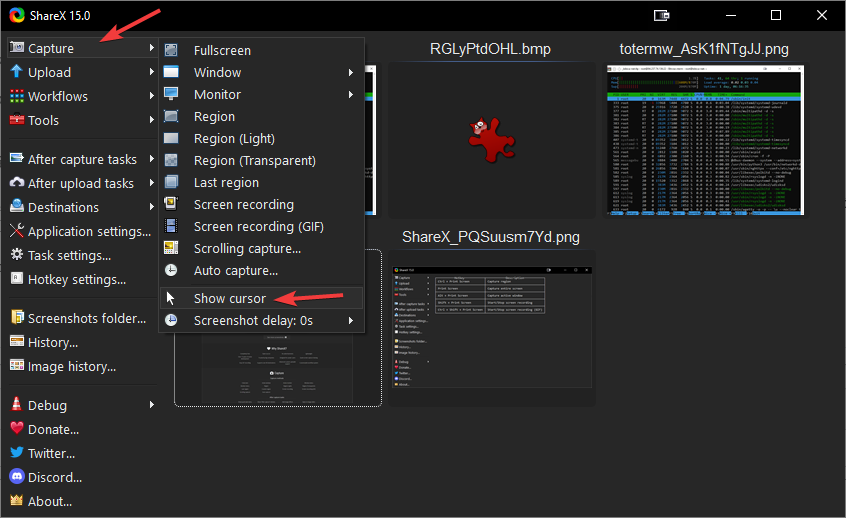
Task: Open Application settings... label
Action: pyautogui.click(x=90, y=231)
